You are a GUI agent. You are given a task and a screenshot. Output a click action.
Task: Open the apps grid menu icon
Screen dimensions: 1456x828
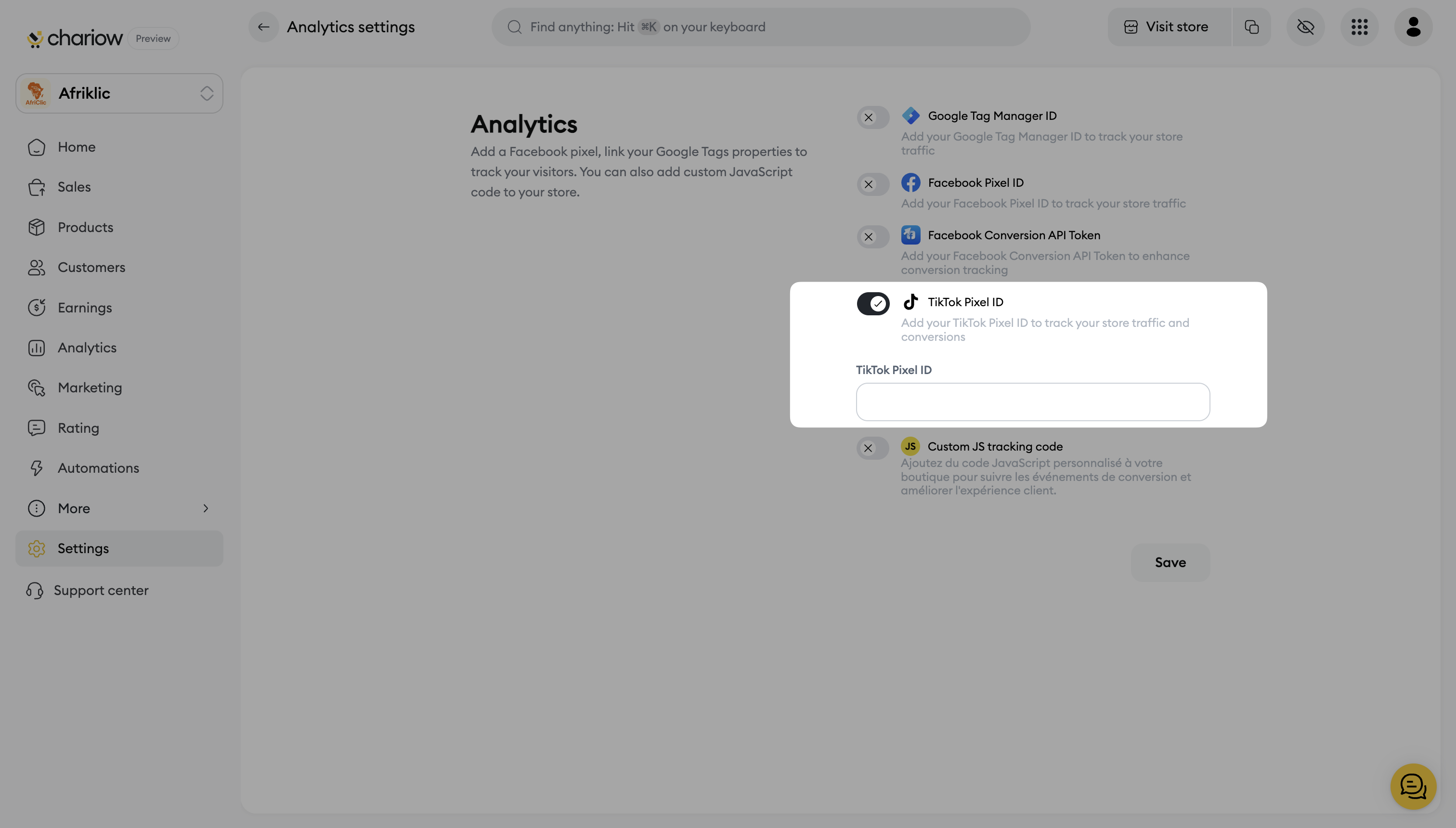[1359, 27]
